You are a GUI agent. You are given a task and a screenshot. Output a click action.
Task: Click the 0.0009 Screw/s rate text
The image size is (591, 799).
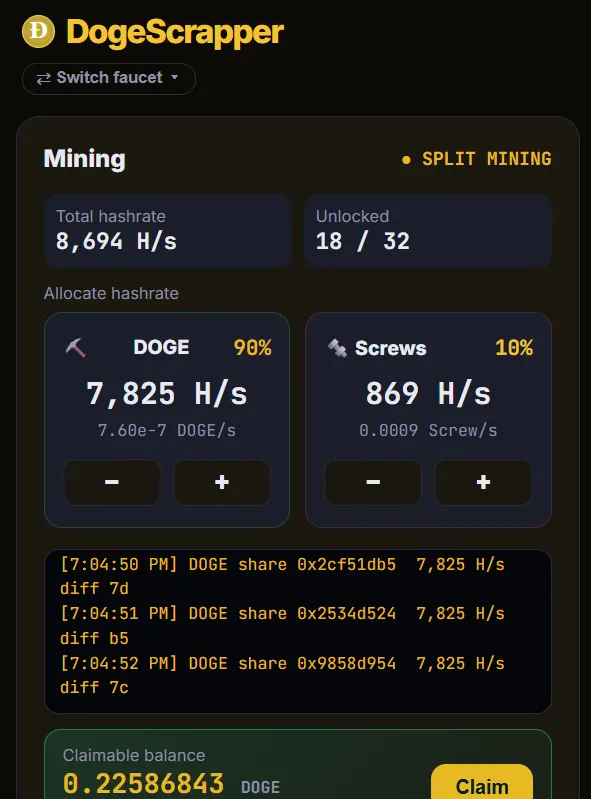[428, 431]
